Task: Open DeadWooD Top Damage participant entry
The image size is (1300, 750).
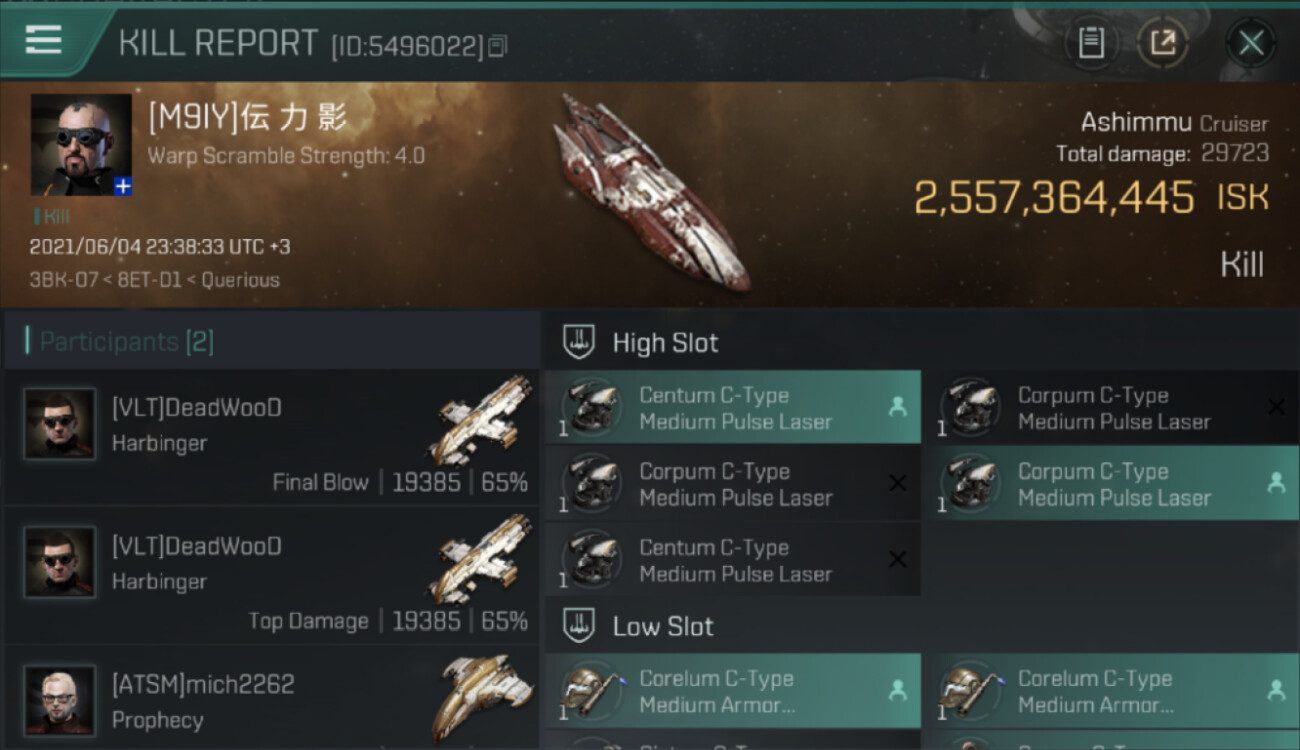Action: pos(270,577)
